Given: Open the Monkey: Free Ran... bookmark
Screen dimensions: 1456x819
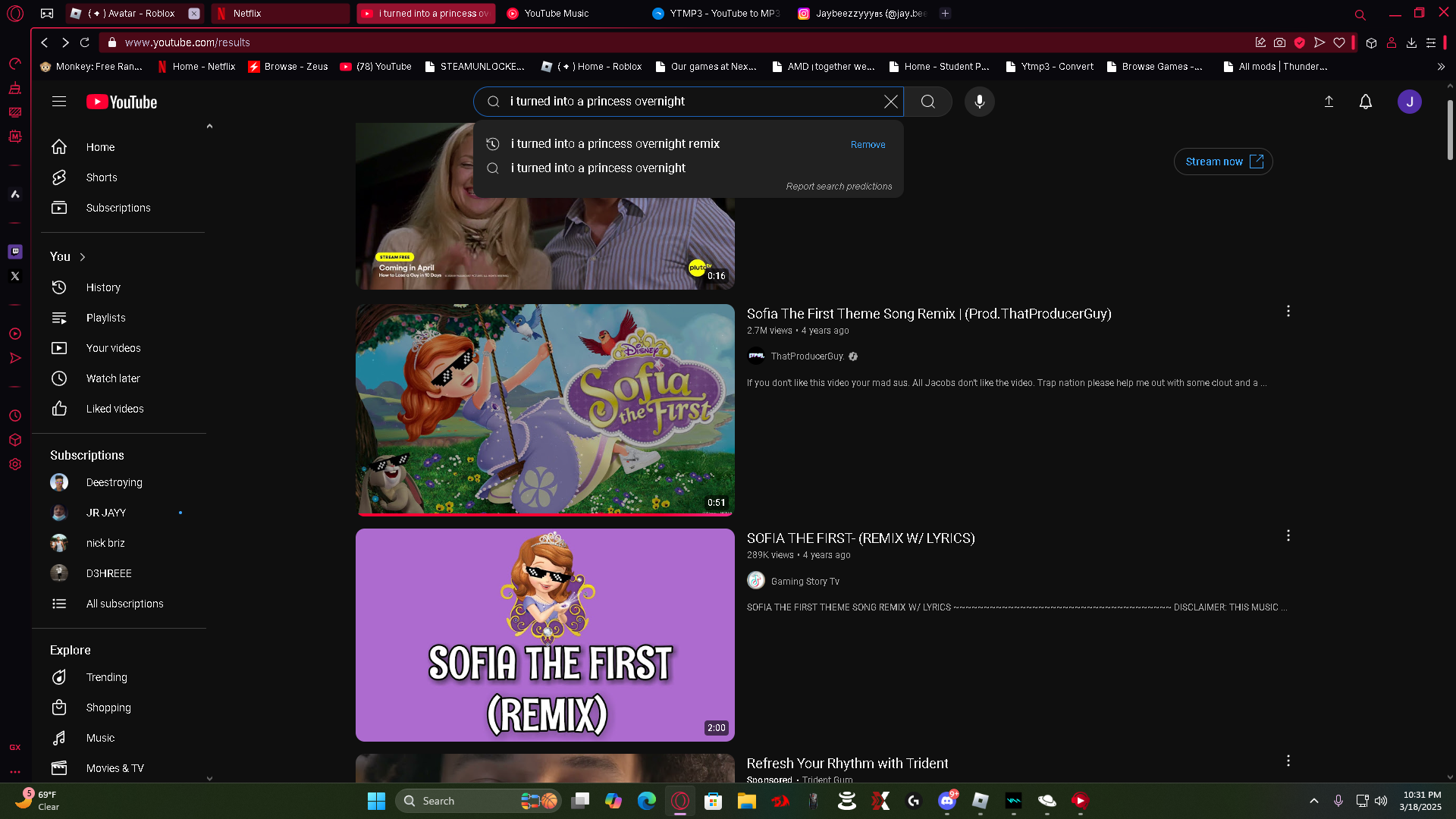Looking at the screenshot, I should tap(91, 67).
